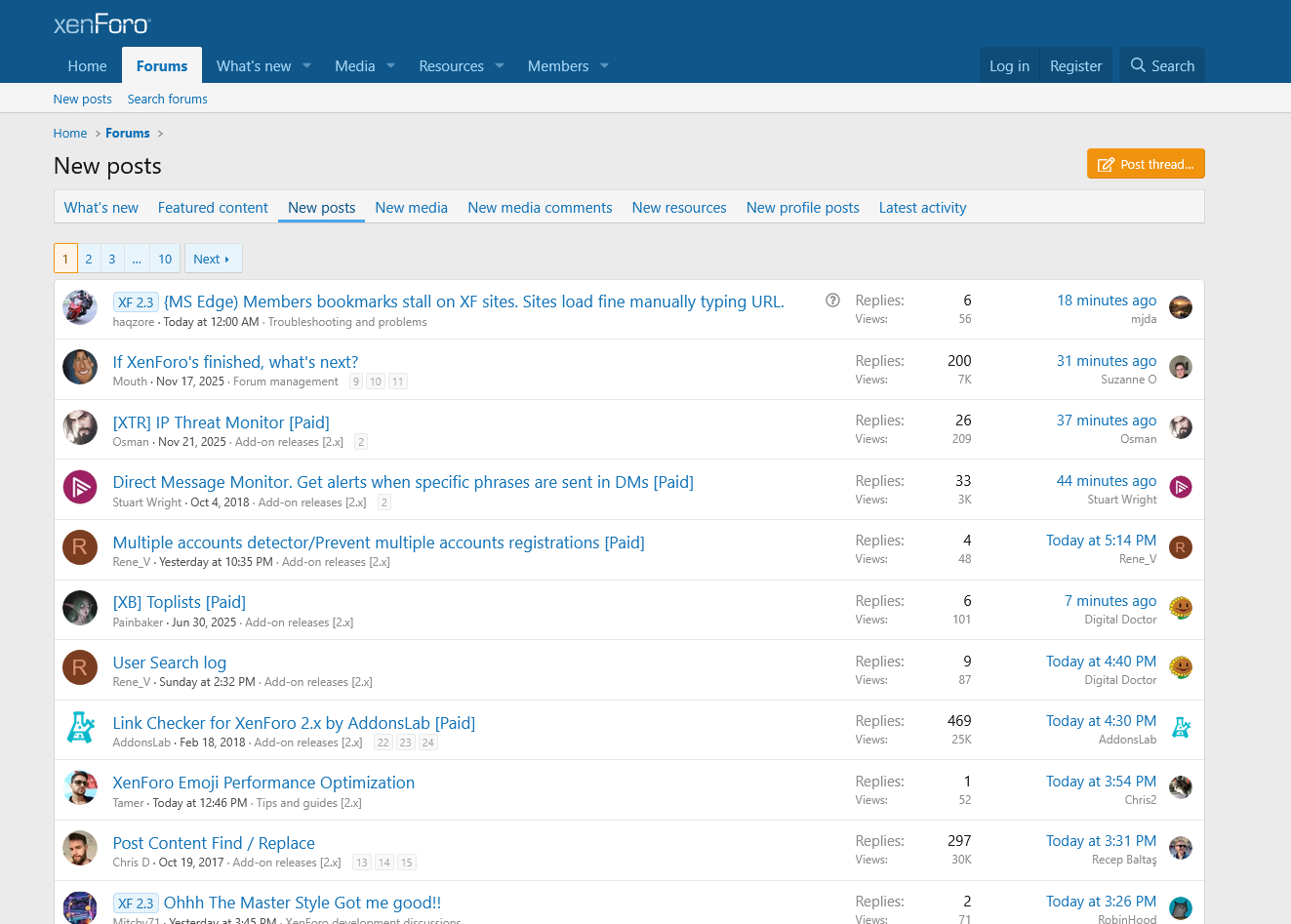The height and width of the screenshot is (924, 1291).
Task: Click Digital Doctor's avatar on Toplists row
Action: click(x=1181, y=608)
